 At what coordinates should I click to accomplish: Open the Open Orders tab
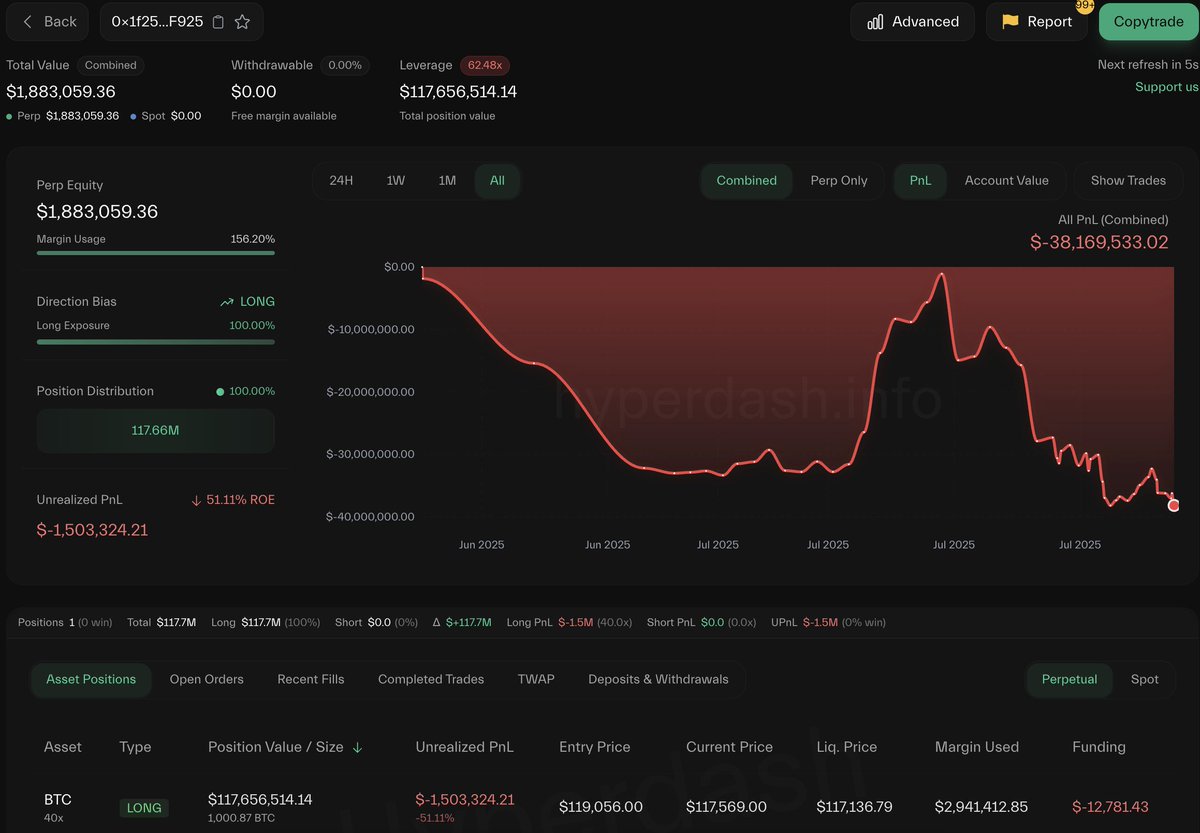tap(206, 679)
